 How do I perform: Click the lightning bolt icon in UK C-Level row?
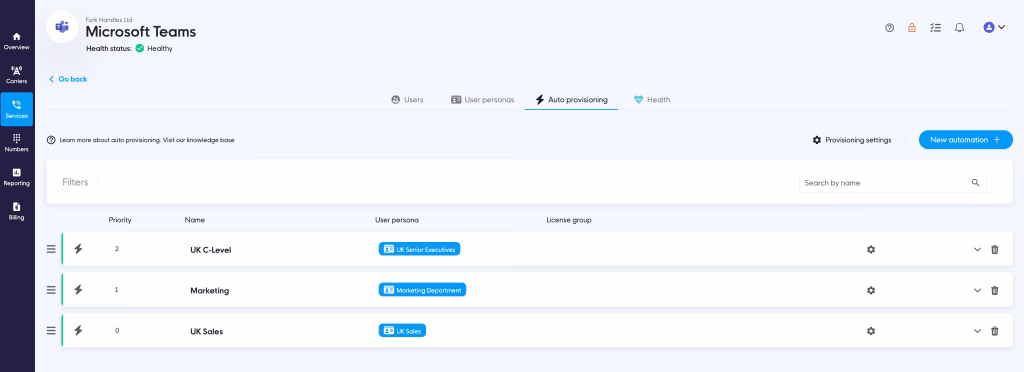point(78,249)
